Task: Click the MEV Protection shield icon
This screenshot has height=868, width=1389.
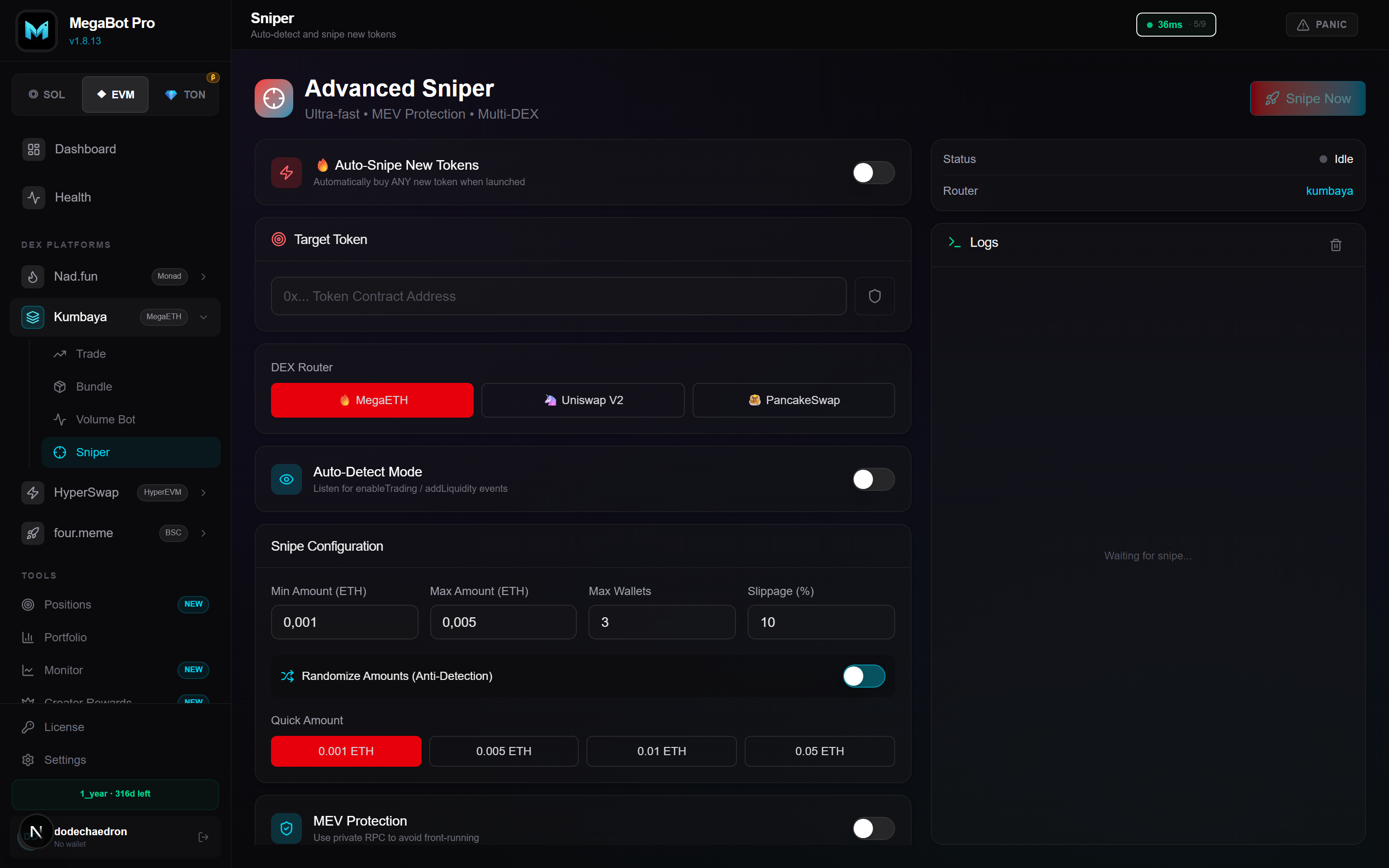Action: 286,828
